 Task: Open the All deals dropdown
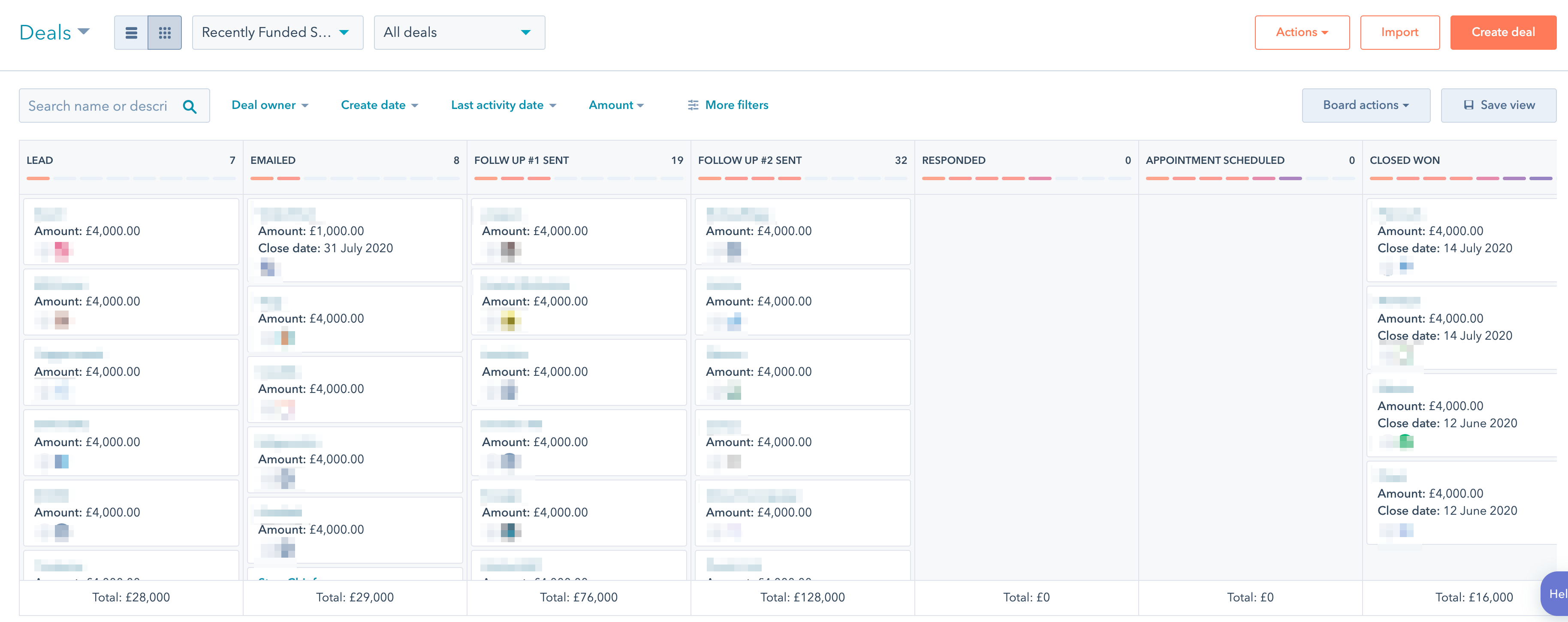tap(459, 33)
